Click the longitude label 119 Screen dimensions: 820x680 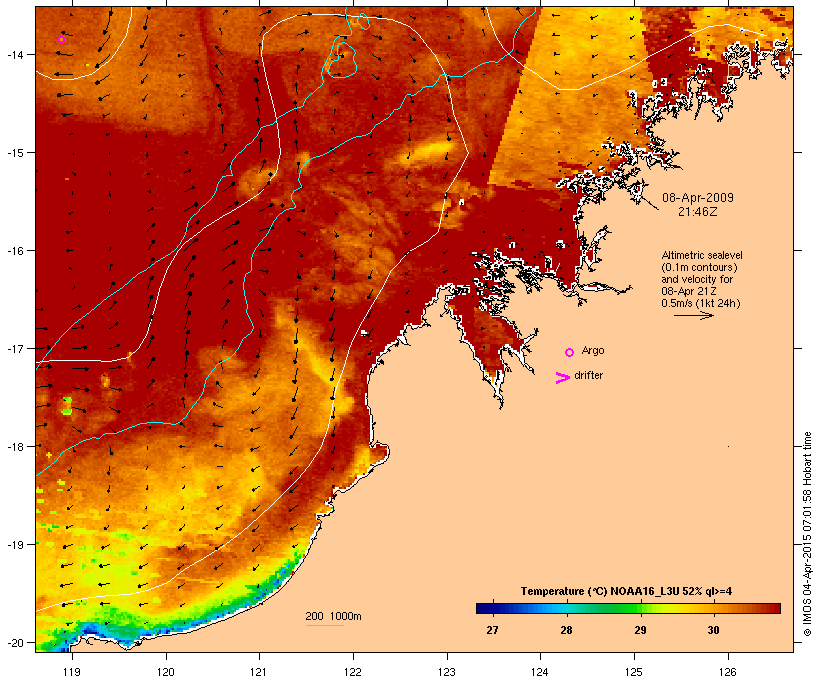point(72,672)
